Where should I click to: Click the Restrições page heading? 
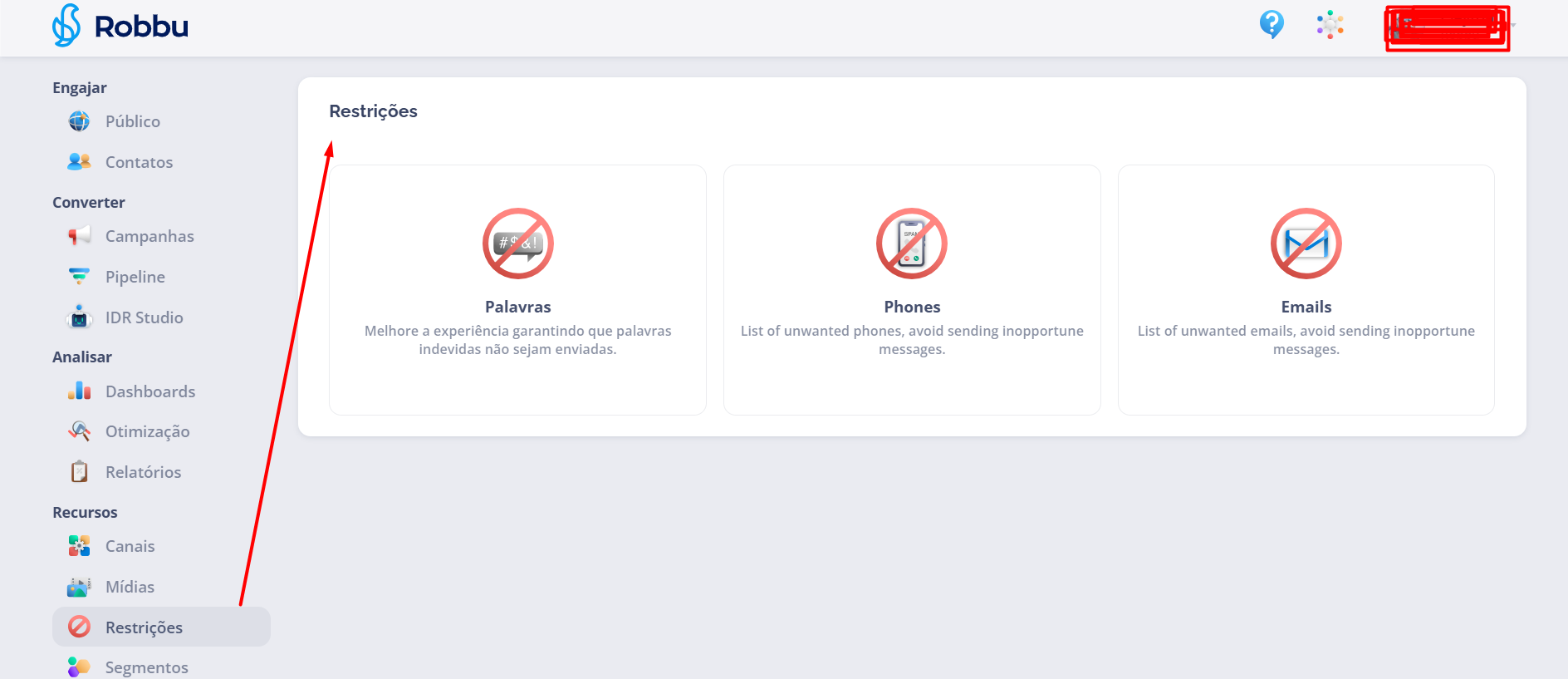click(x=373, y=111)
